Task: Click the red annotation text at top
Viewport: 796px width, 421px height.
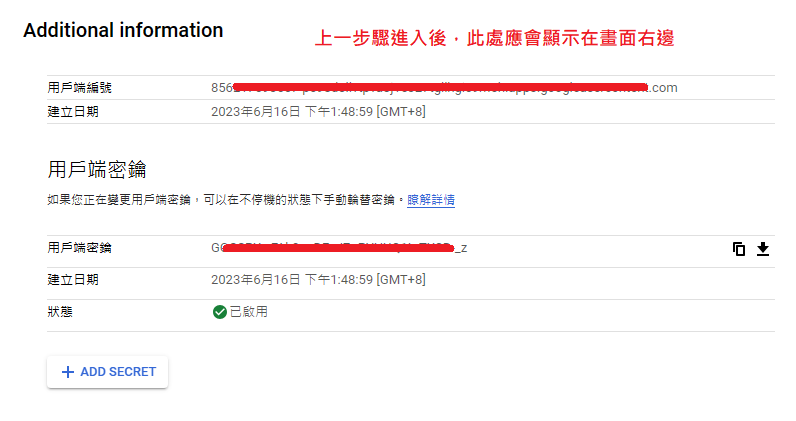Action: 494,40
